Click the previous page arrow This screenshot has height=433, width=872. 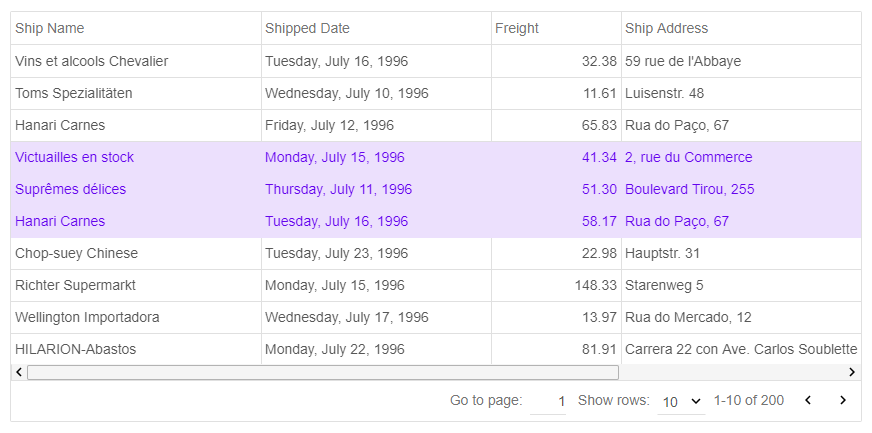click(808, 401)
